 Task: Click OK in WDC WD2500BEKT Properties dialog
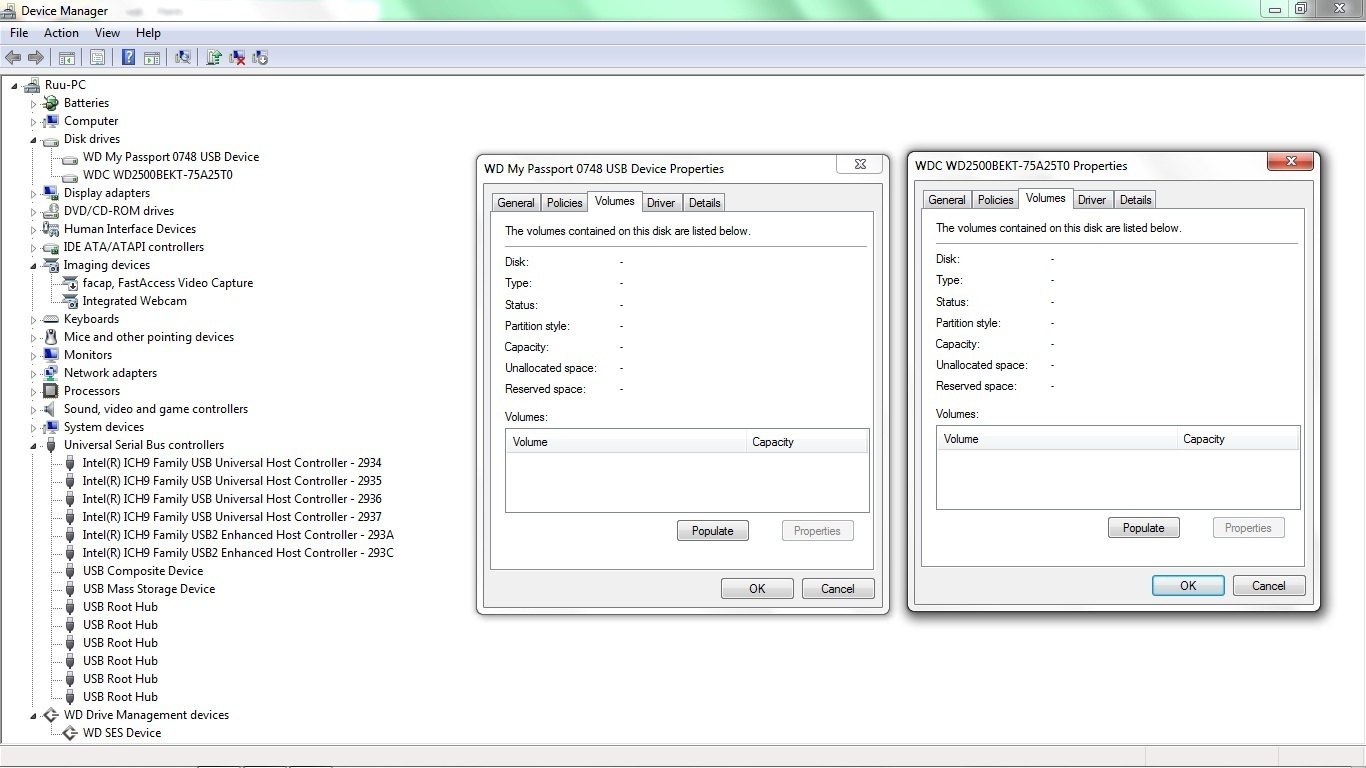click(x=1188, y=586)
